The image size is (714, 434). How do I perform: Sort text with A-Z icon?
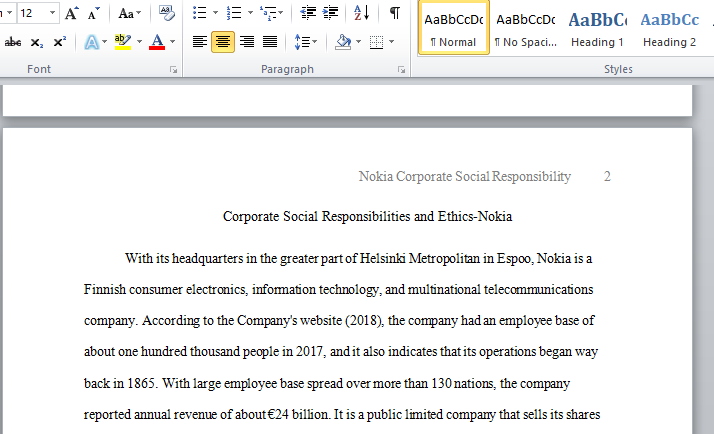(x=362, y=13)
